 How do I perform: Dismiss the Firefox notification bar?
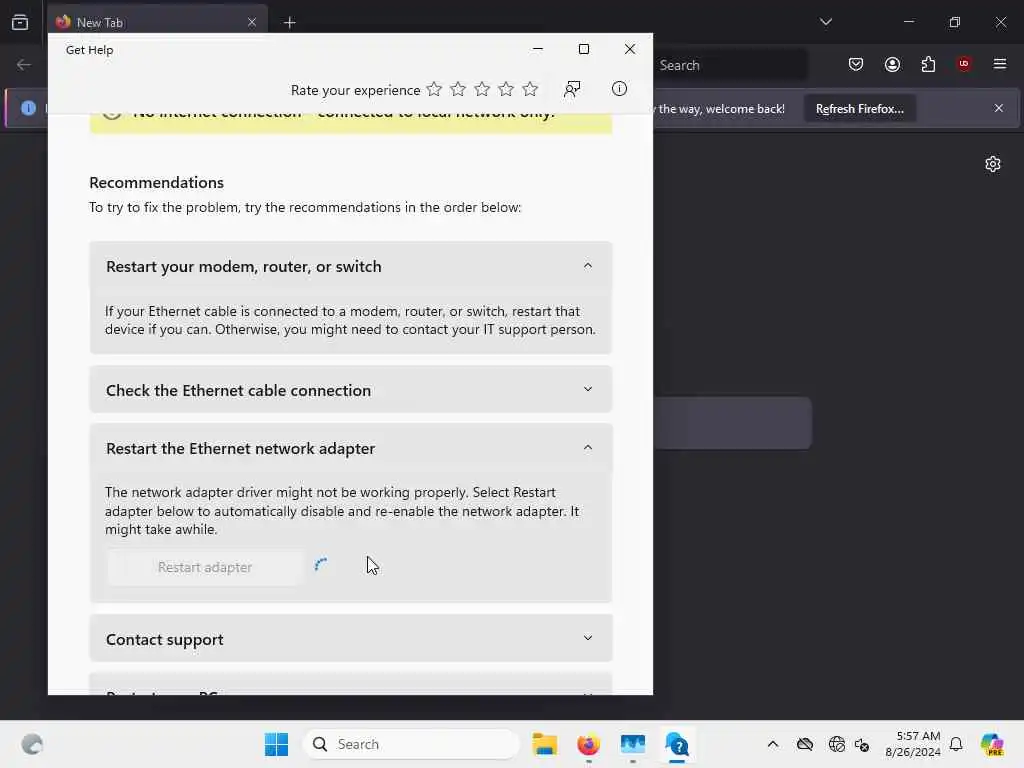tap(999, 108)
